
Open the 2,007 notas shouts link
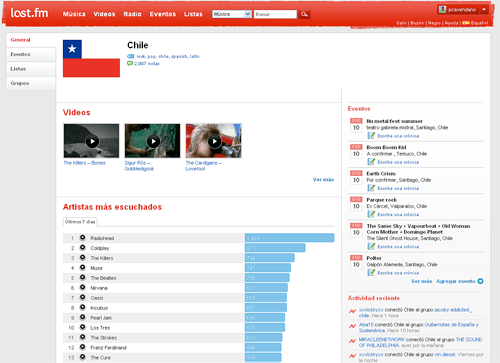[x=147, y=64]
